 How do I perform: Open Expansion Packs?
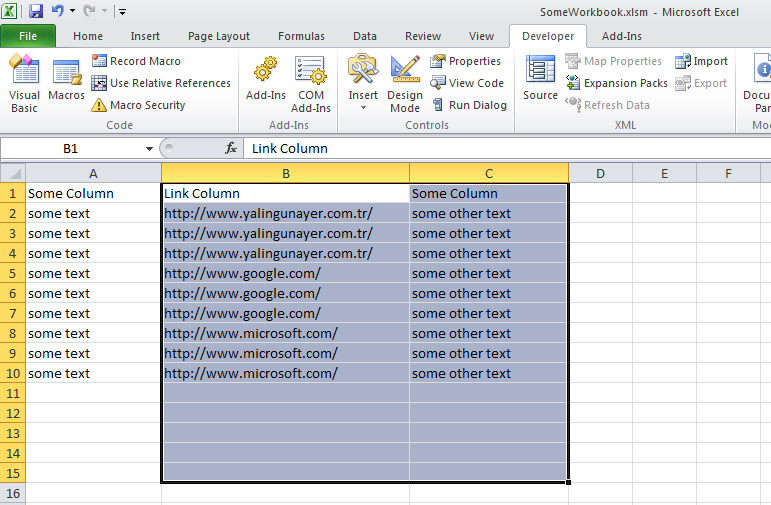pyautogui.click(x=616, y=83)
